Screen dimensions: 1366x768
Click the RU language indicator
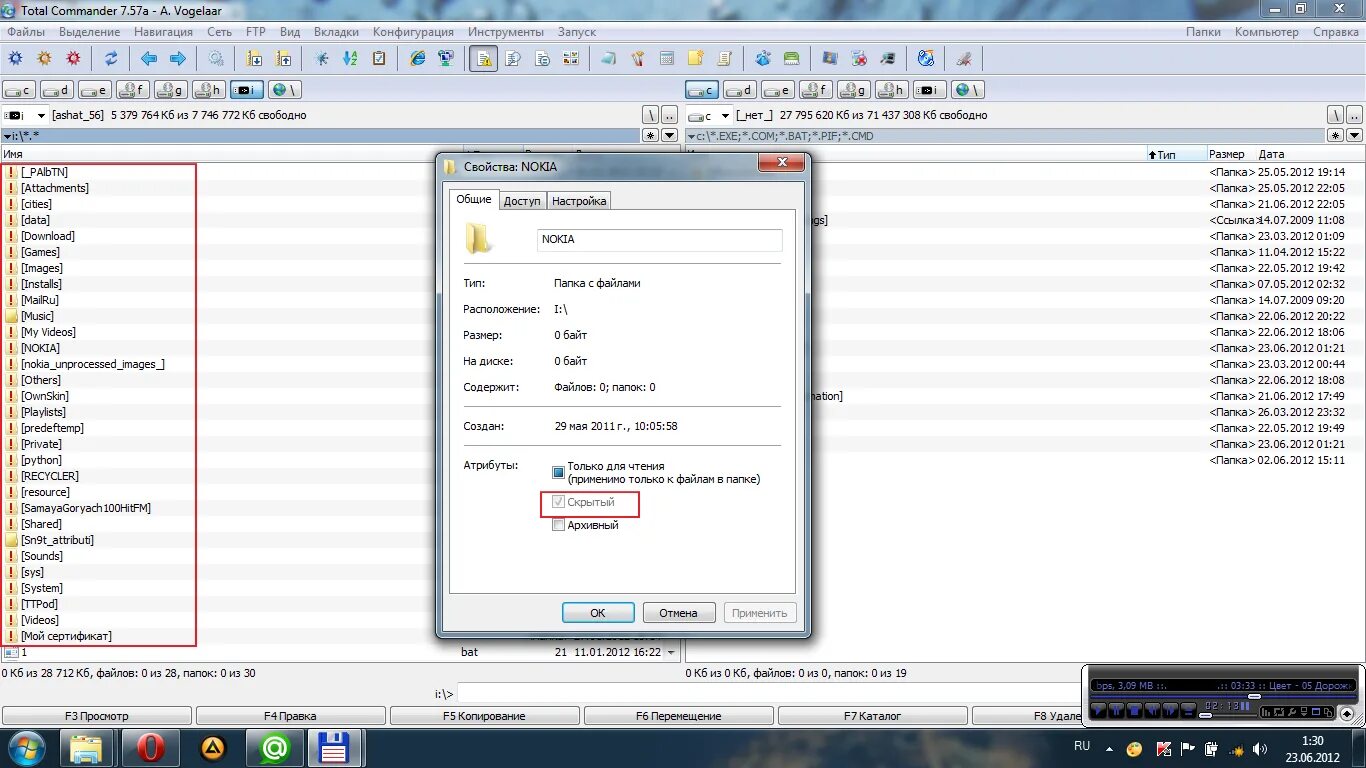coord(1082,746)
